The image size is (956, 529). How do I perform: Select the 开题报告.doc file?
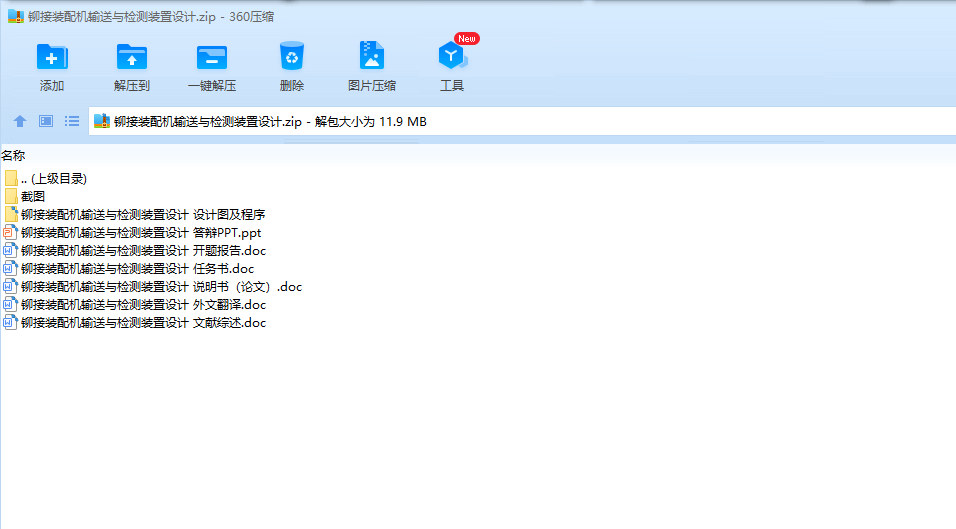[x=135, y=250]
